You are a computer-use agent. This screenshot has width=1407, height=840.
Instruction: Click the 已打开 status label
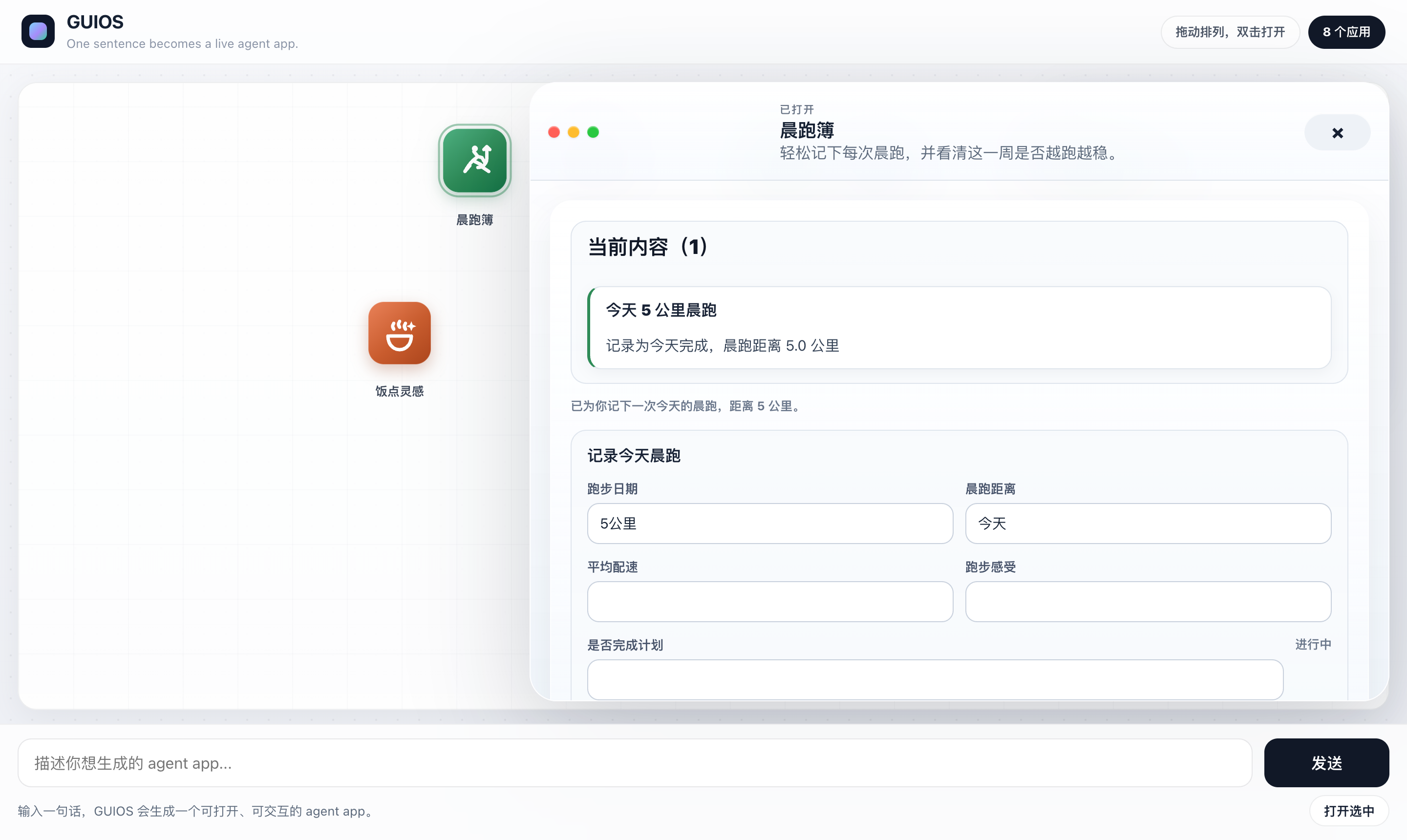pyautogui.click(x=797, y=109)
